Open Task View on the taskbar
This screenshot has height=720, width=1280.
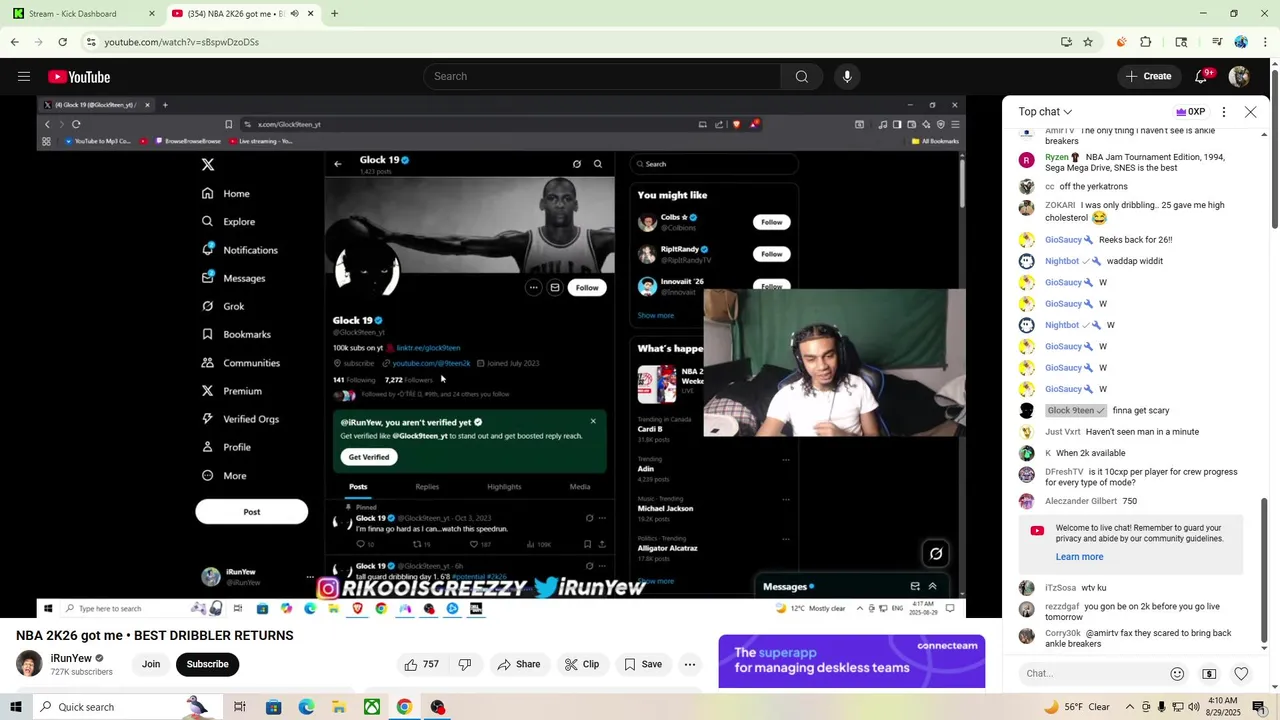[x=240, y=707]
